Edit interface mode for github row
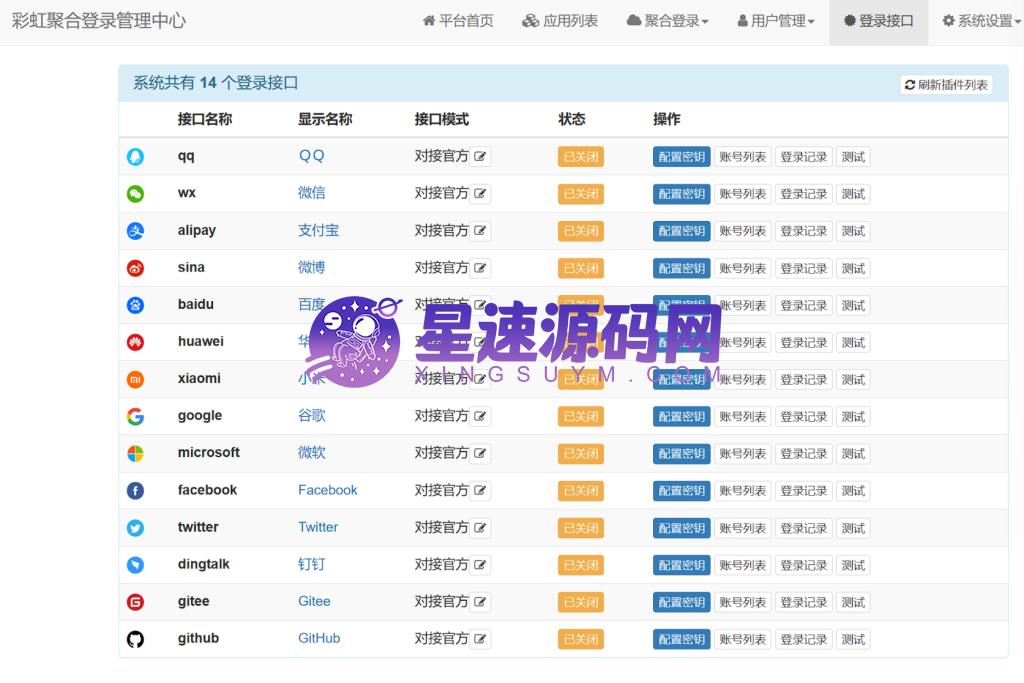 point(480,639)
